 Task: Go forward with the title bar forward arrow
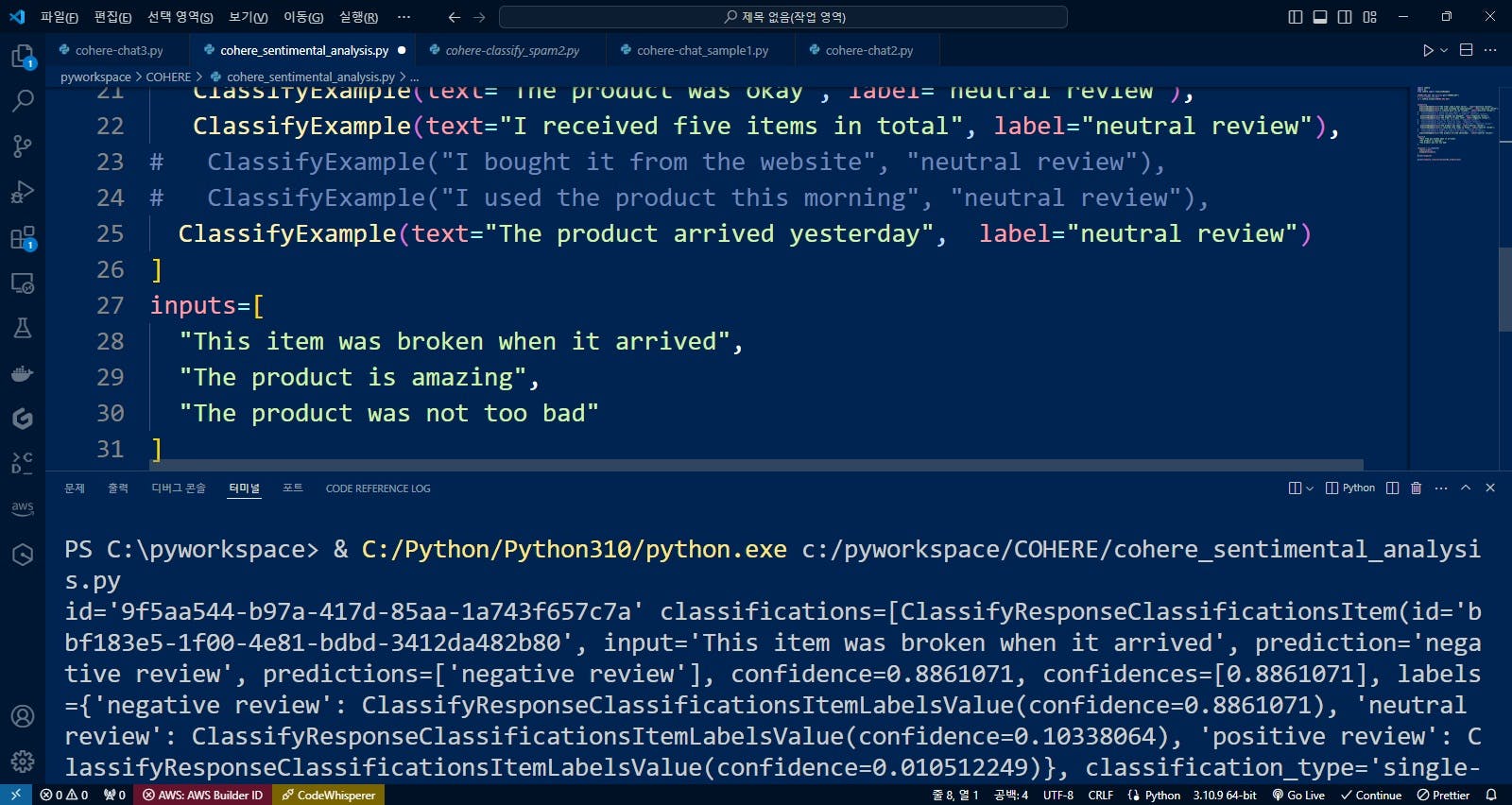pos(479,17)
